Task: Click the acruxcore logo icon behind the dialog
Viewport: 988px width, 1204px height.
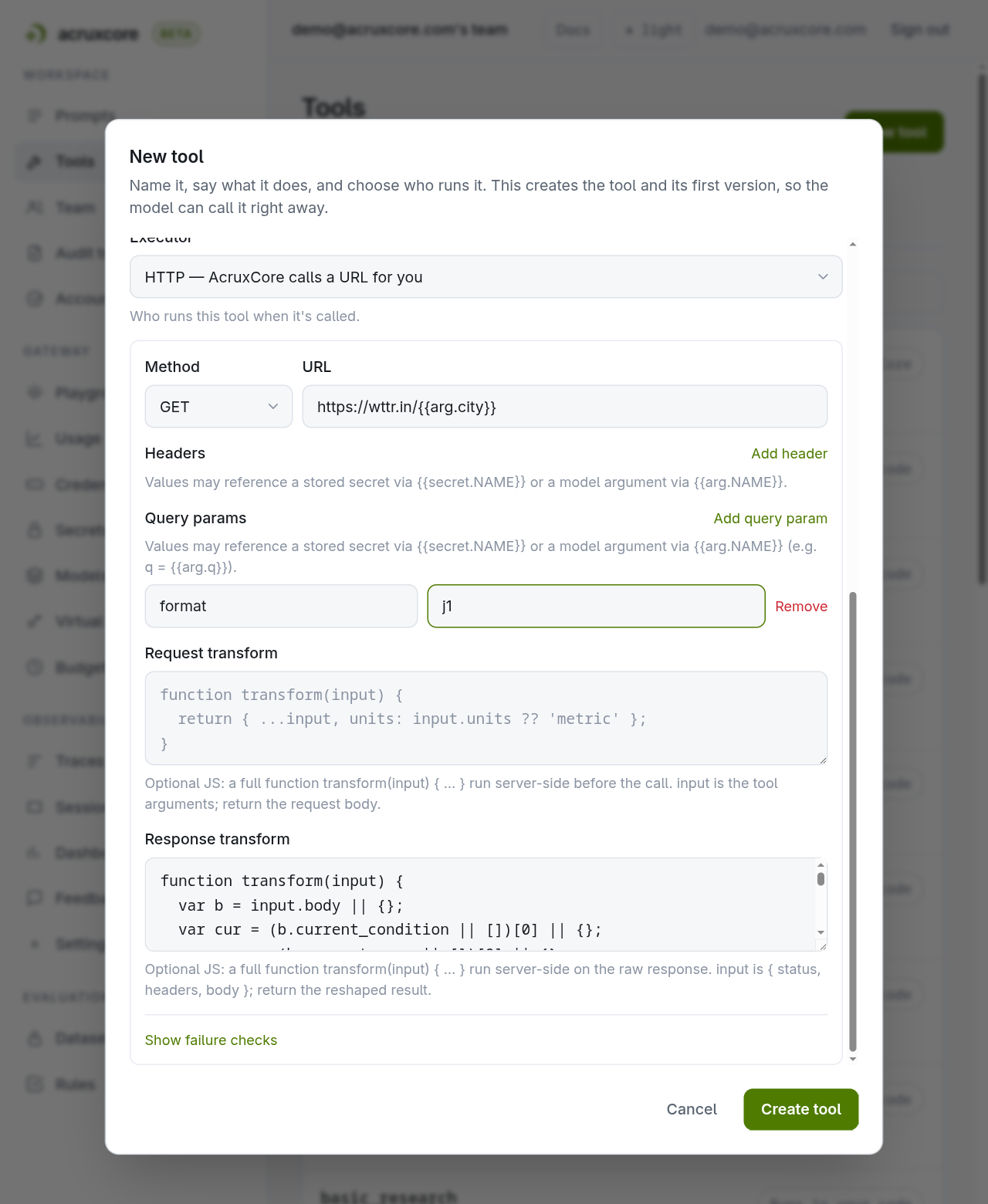Action: pyautogui.click(x=36, y=33)
